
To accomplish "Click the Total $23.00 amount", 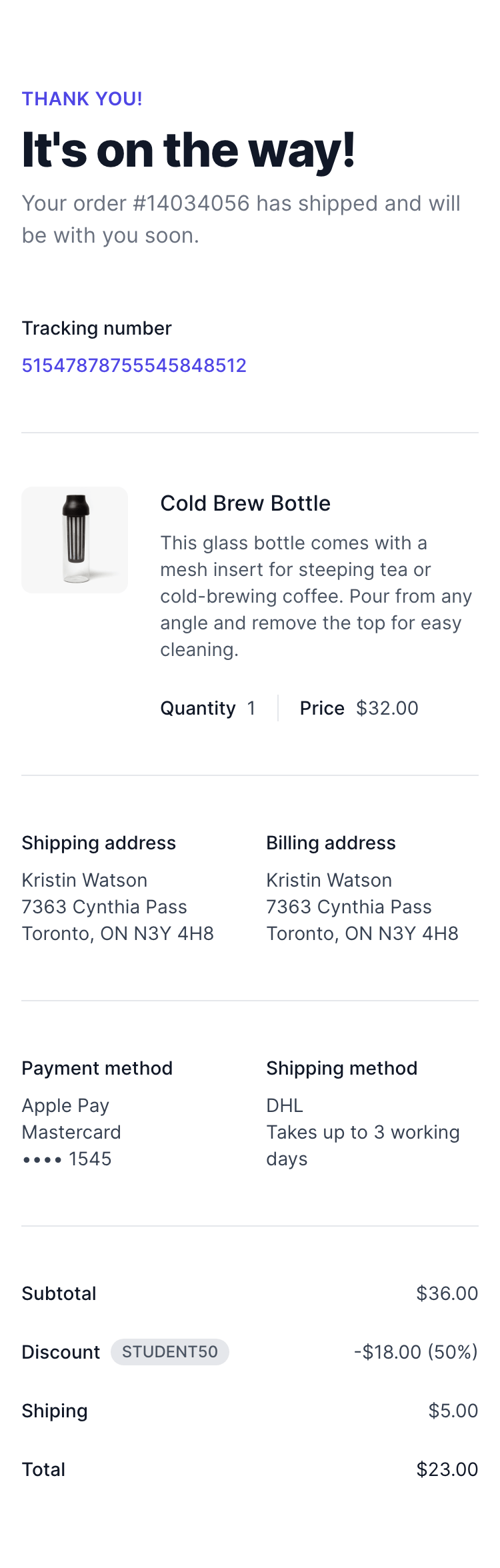I will [447, 1469].
